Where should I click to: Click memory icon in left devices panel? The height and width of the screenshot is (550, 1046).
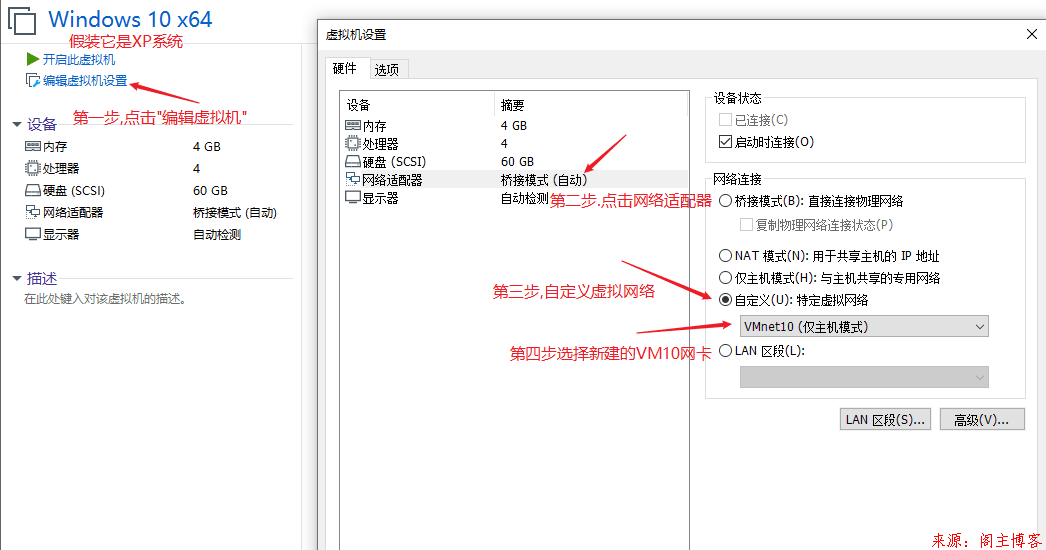click(x=33, y=146)
